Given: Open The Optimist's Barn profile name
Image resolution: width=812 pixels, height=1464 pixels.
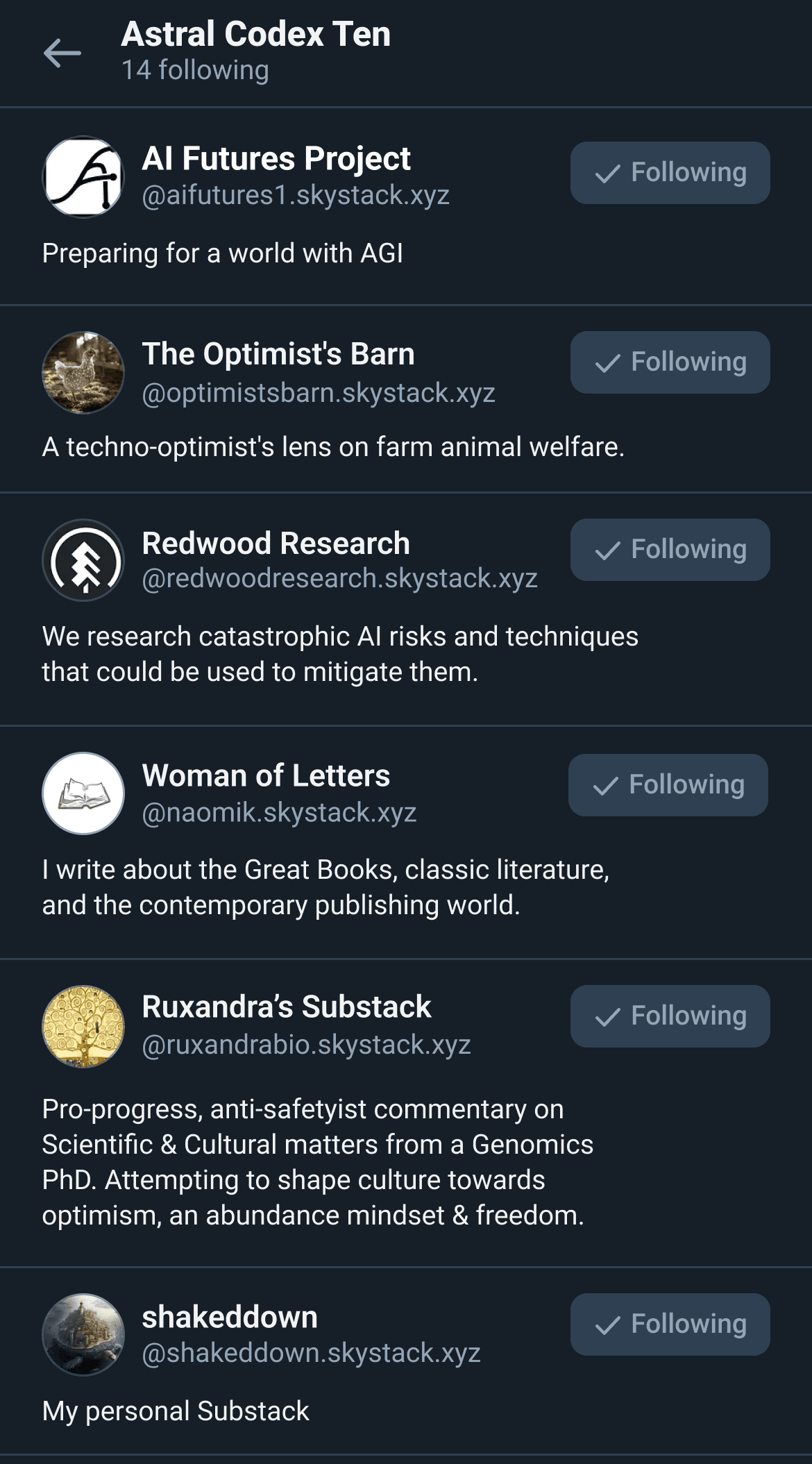Looking at the screenshot, I should pos(278,354).
